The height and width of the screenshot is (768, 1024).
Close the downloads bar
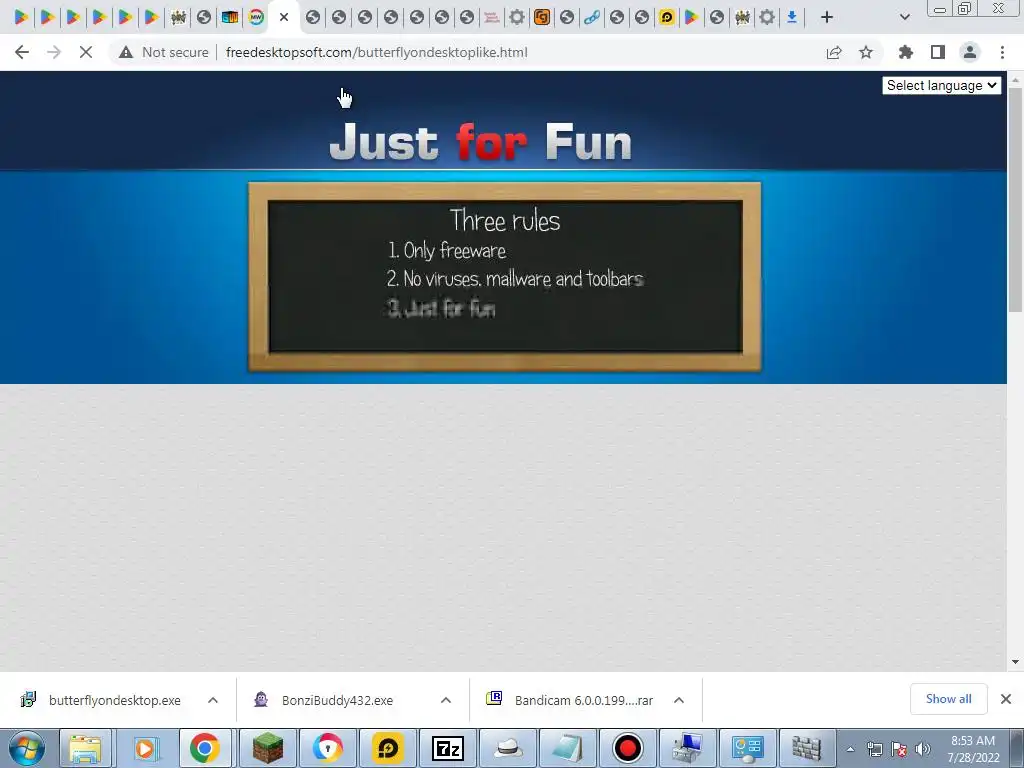click(x=1006, y=699)
